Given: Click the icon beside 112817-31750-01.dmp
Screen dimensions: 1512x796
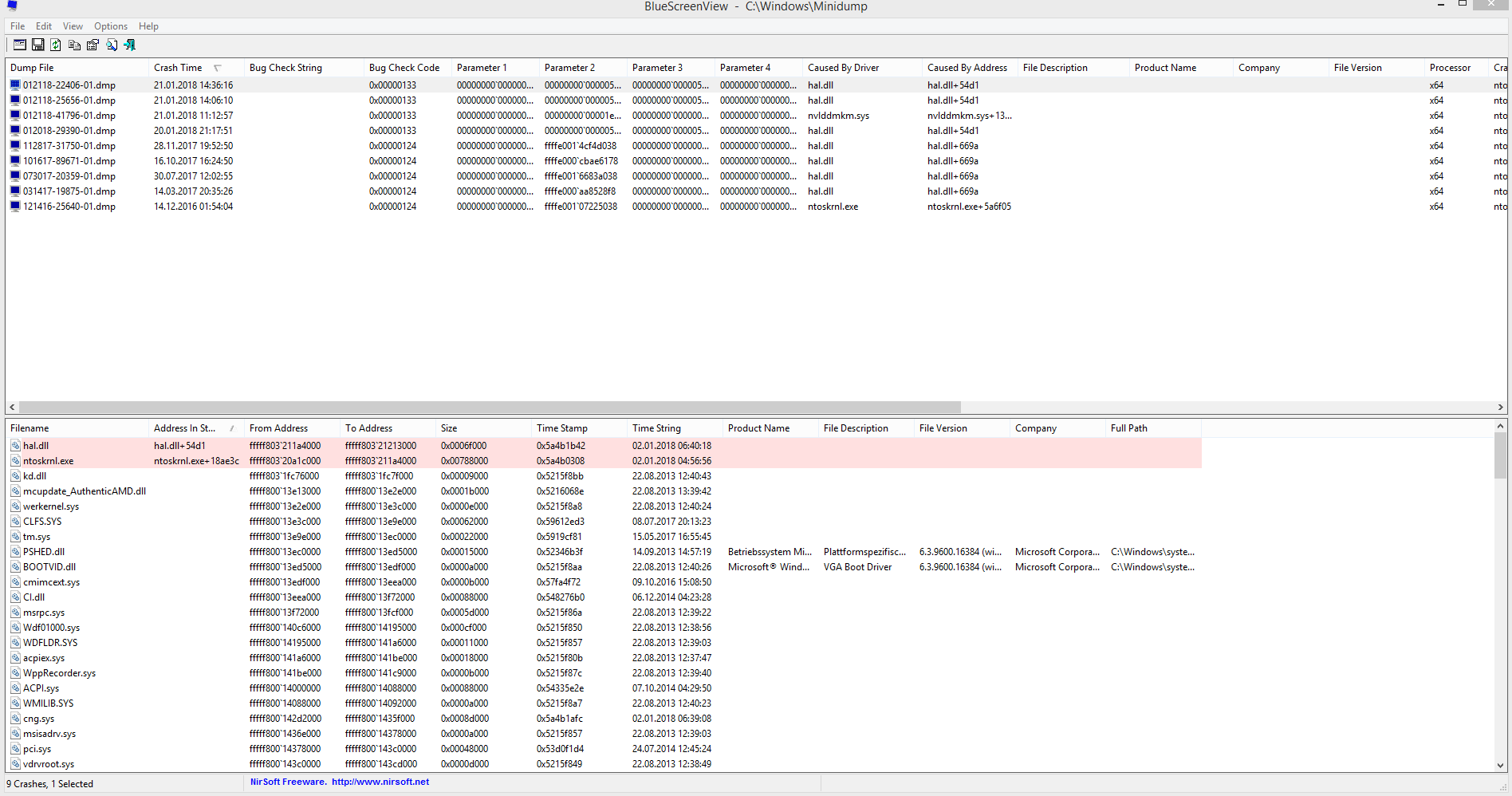Looking at the screenshot, I should [15, 145].
